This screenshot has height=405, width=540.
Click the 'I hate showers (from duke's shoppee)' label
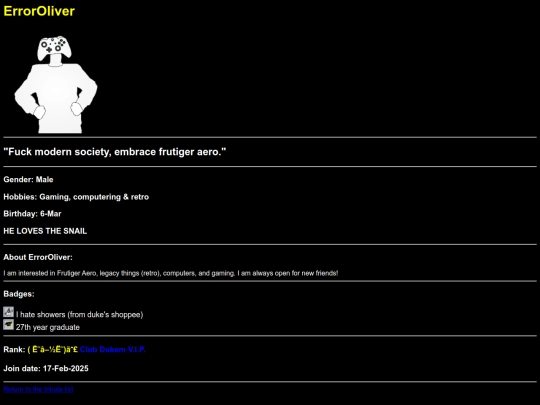[80, 314]
